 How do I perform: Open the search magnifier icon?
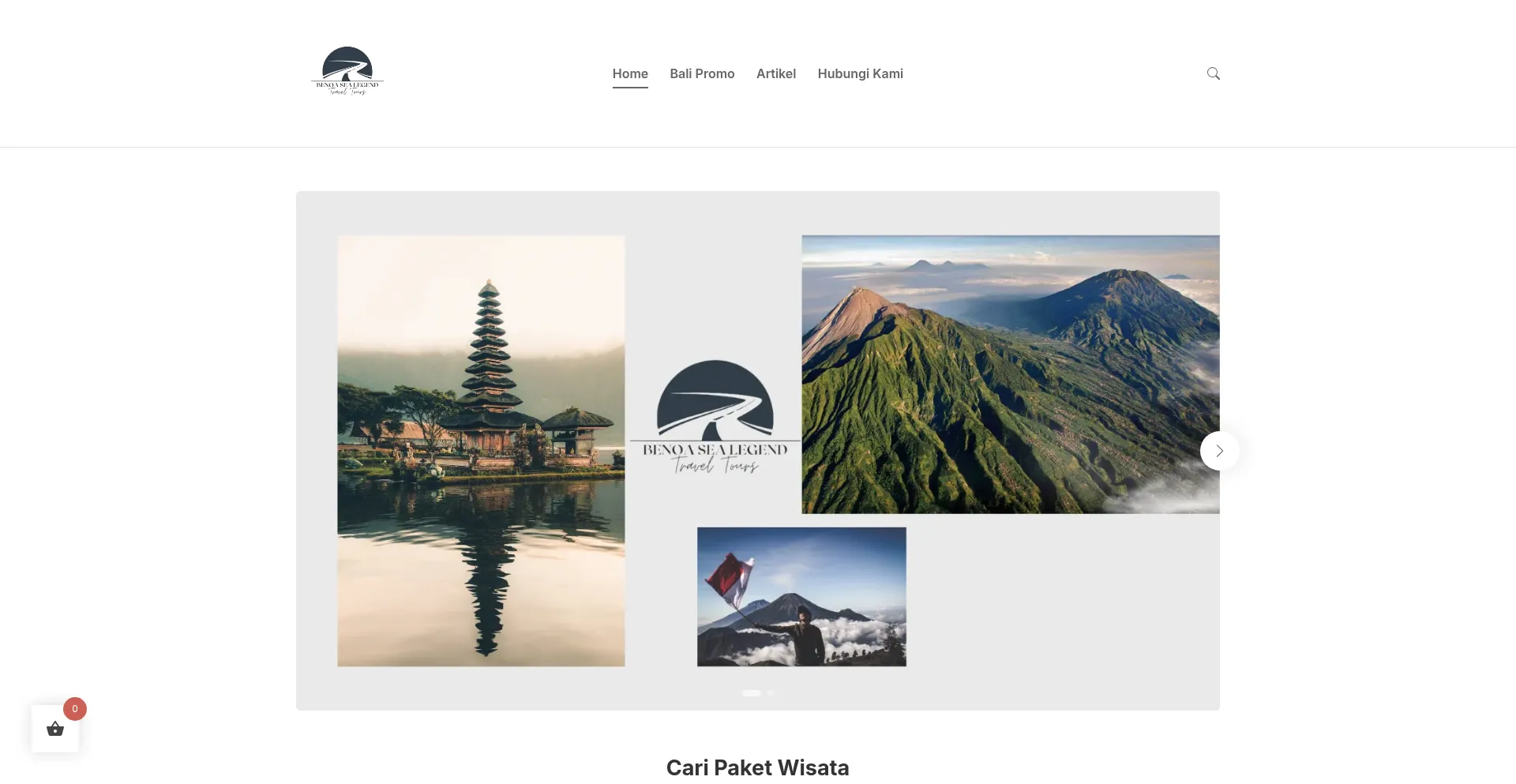point(1214,73)
